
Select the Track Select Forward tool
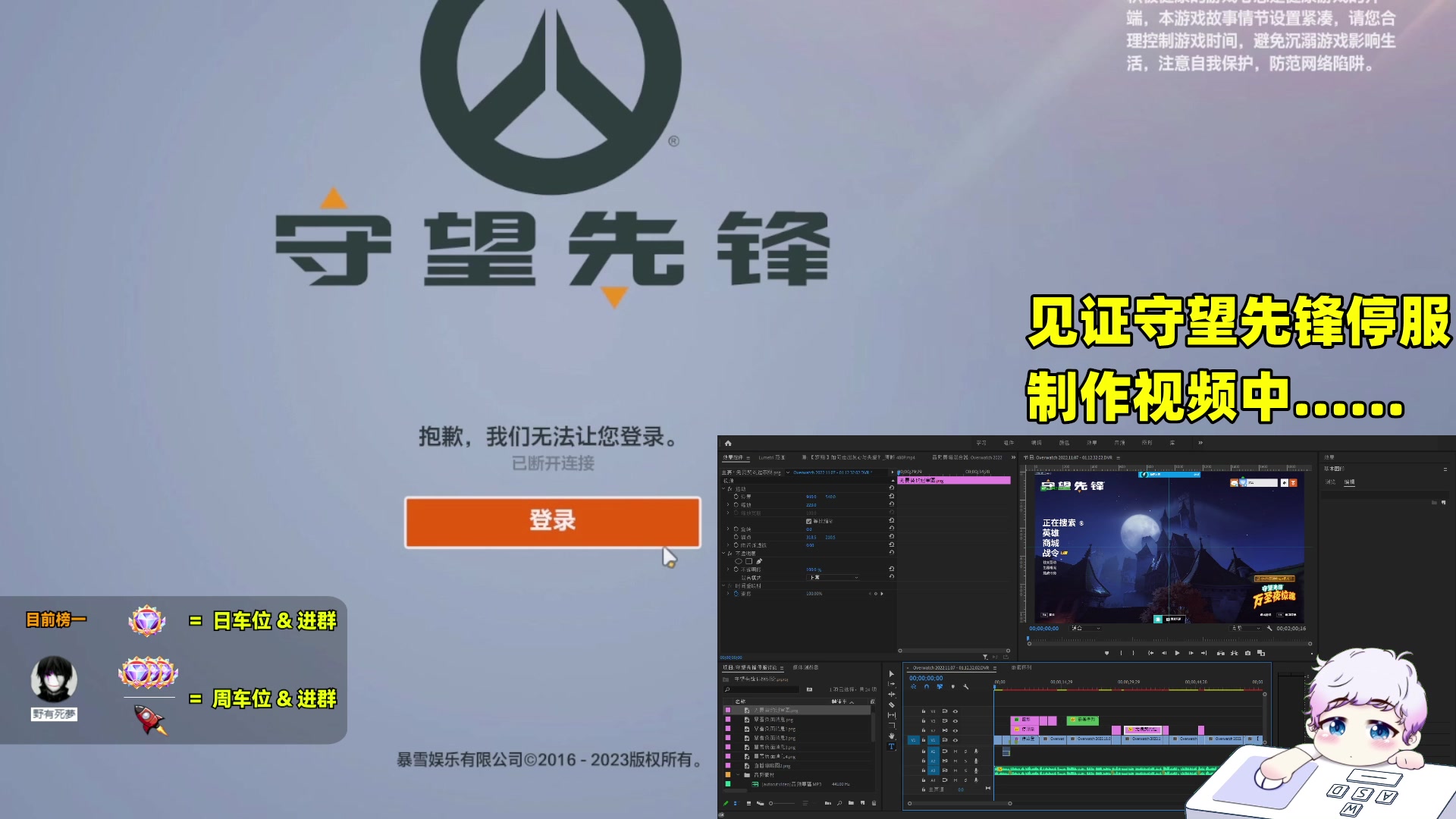pyautogui.click(x=891, y=684)
